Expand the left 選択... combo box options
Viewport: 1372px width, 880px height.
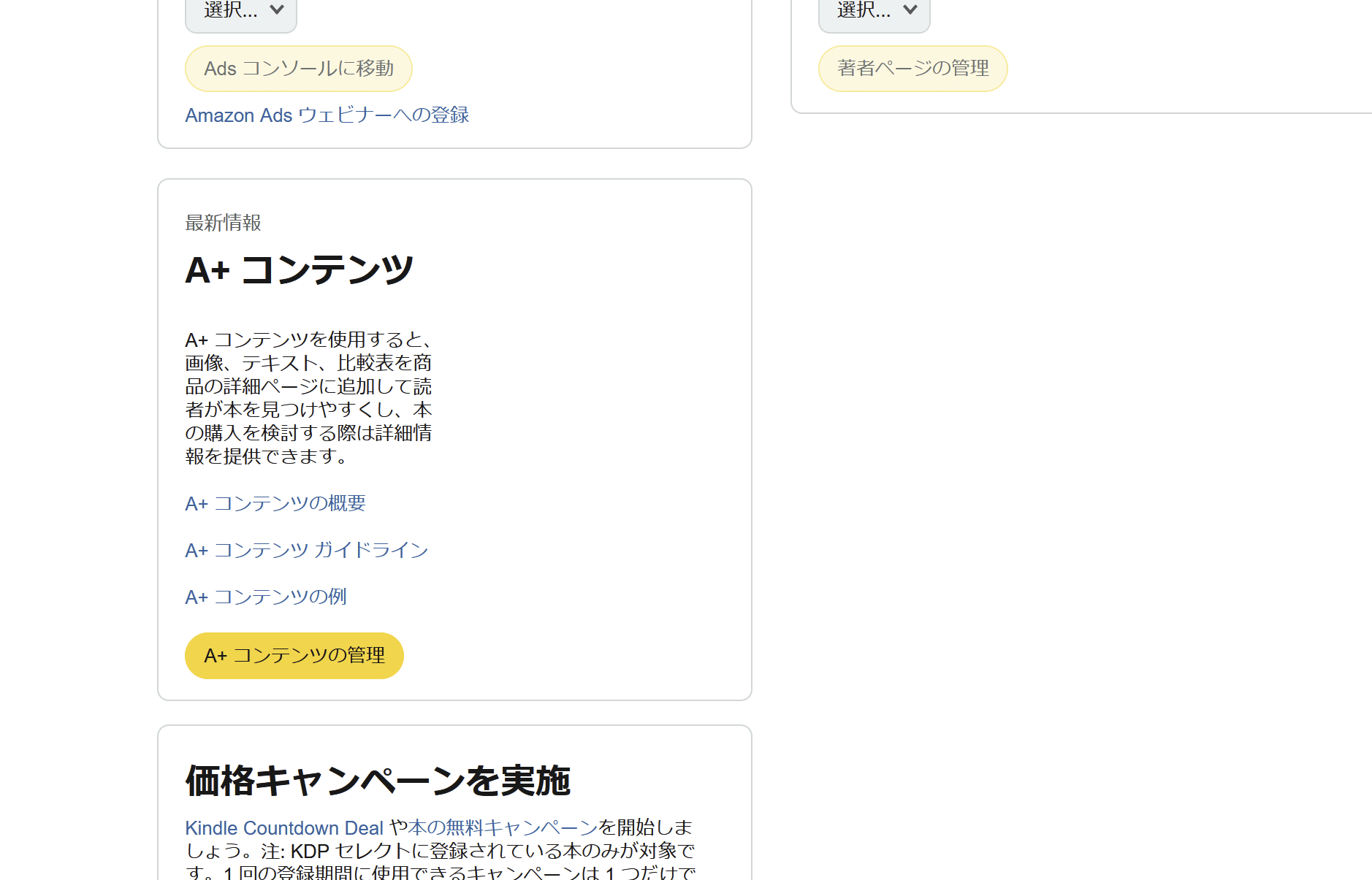pyautogui.click(x=240, y=10)
